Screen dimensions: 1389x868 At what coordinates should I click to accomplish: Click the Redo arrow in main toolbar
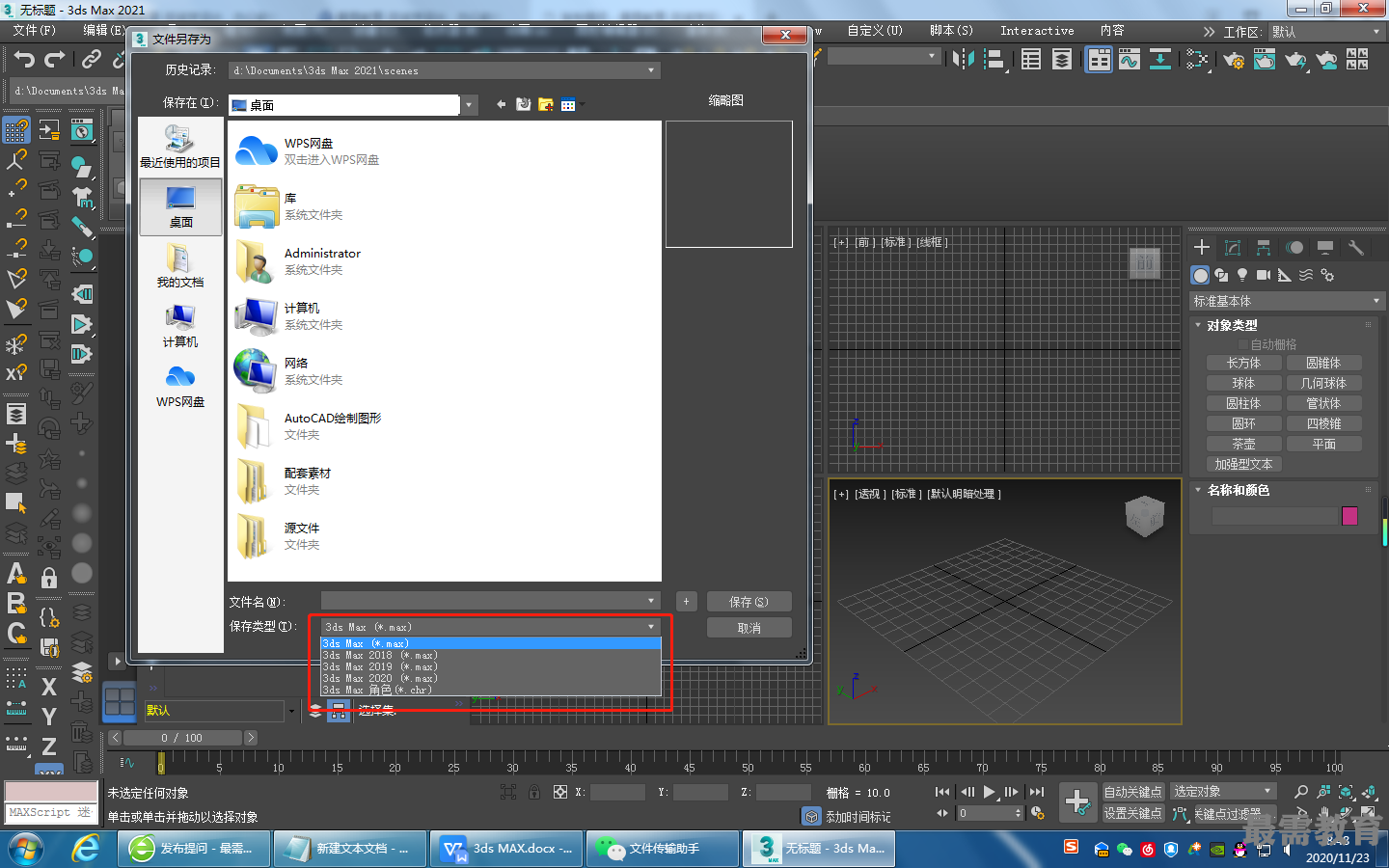click(x=55, y=60)
